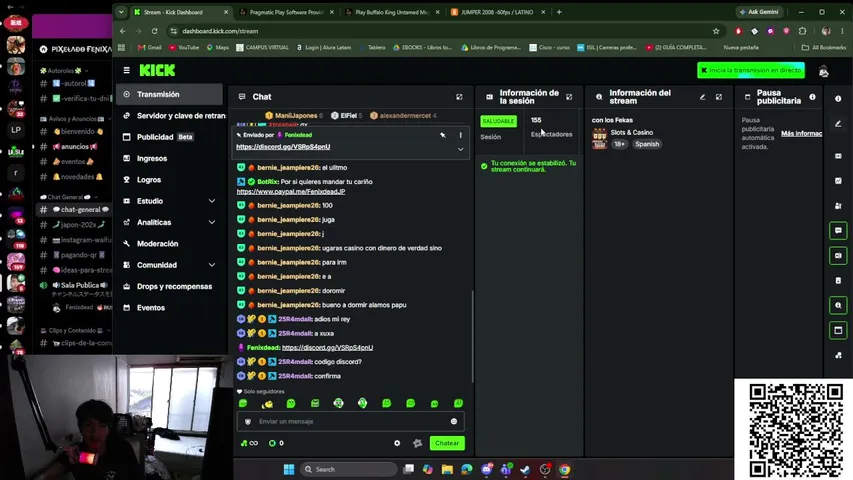Click the Windows taskbar Search box
853x480 pixels.
[x=348, y=469]
